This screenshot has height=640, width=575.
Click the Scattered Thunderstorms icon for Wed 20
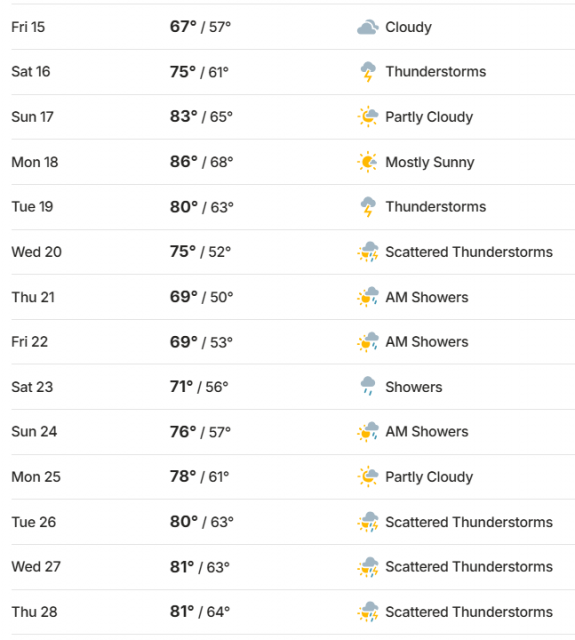[x=368, y=252]
